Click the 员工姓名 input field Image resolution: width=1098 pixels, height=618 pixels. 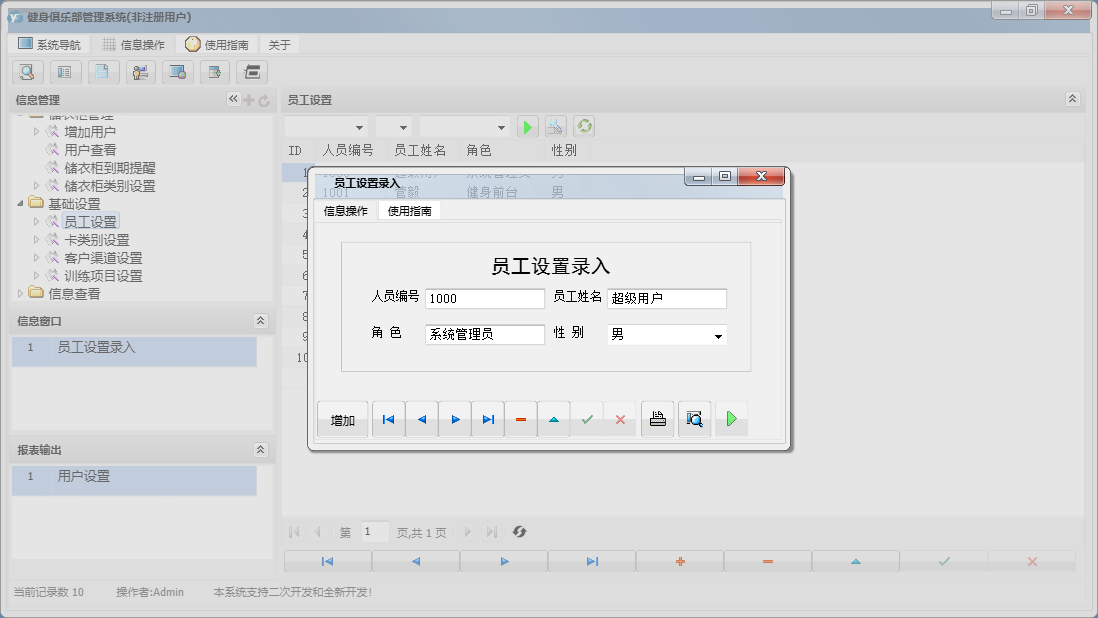pos(666,299)
